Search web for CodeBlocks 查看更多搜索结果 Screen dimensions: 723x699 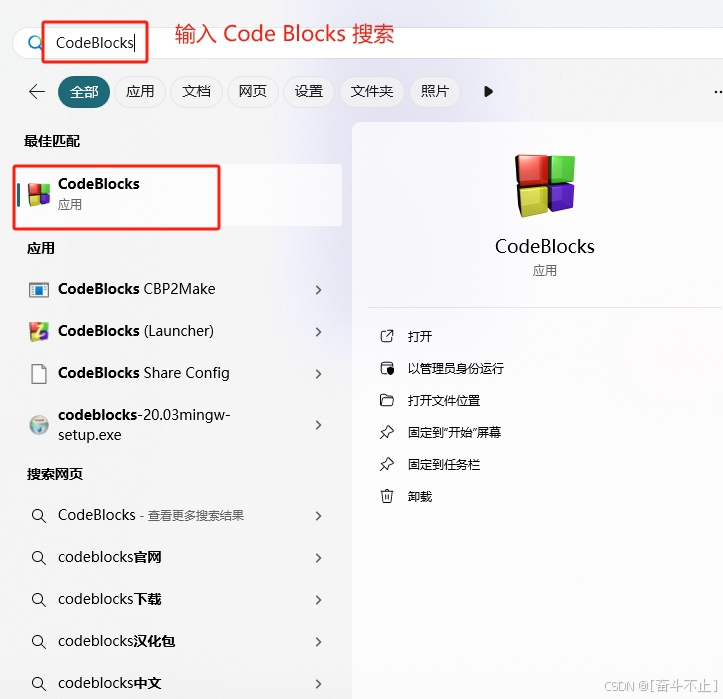(x=177, y=515)
